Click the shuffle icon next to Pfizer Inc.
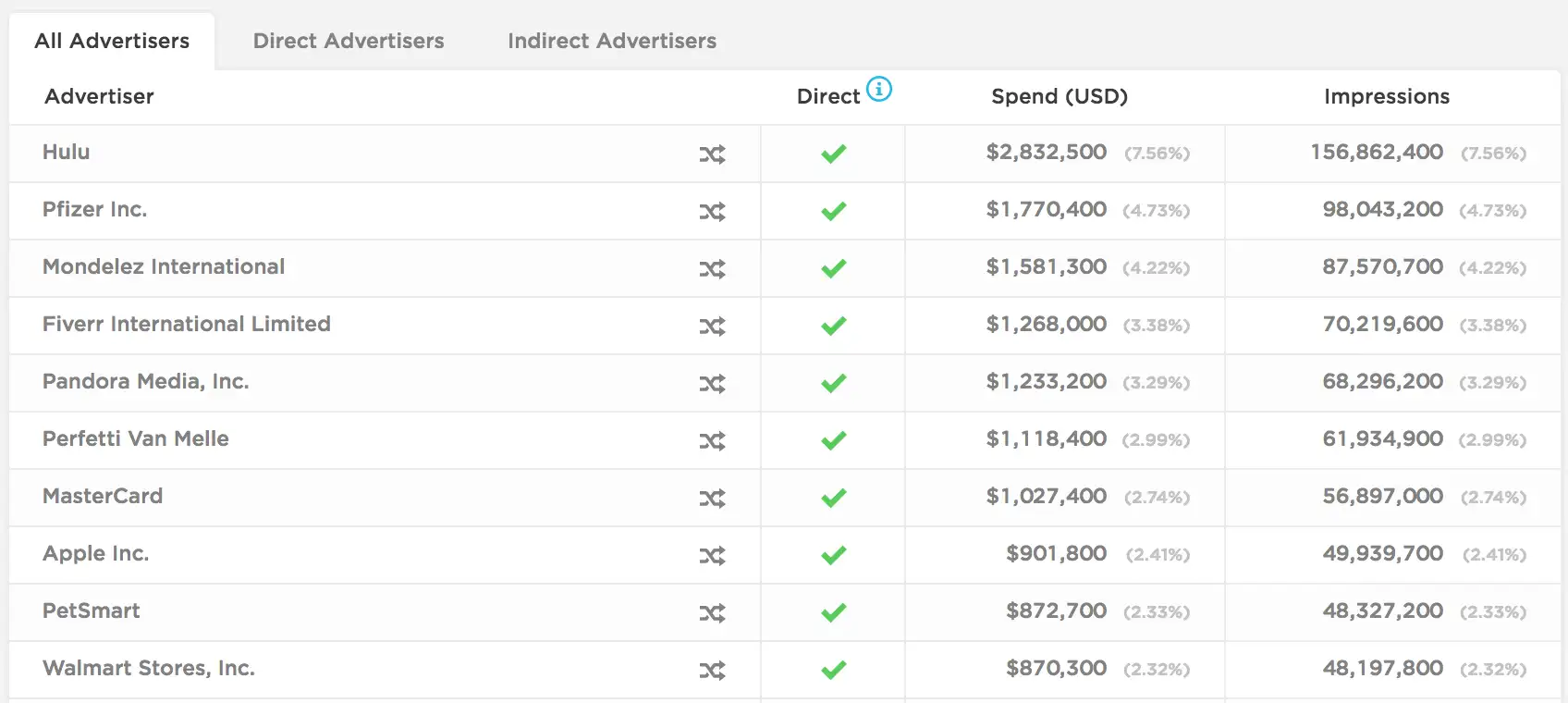Screen dimensions: 1568x703 (x=712, y=212)
